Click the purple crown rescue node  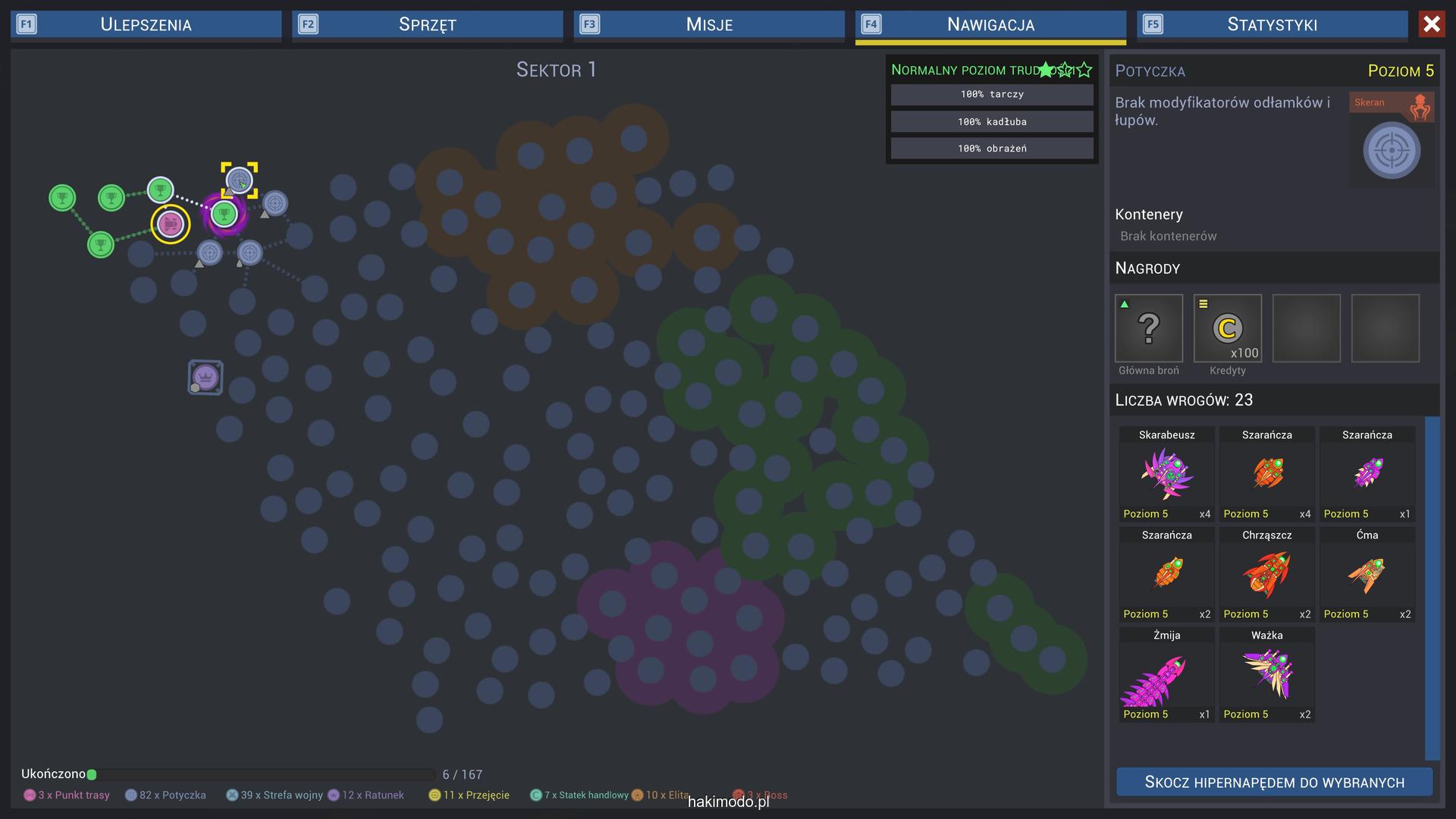(206, 377)
